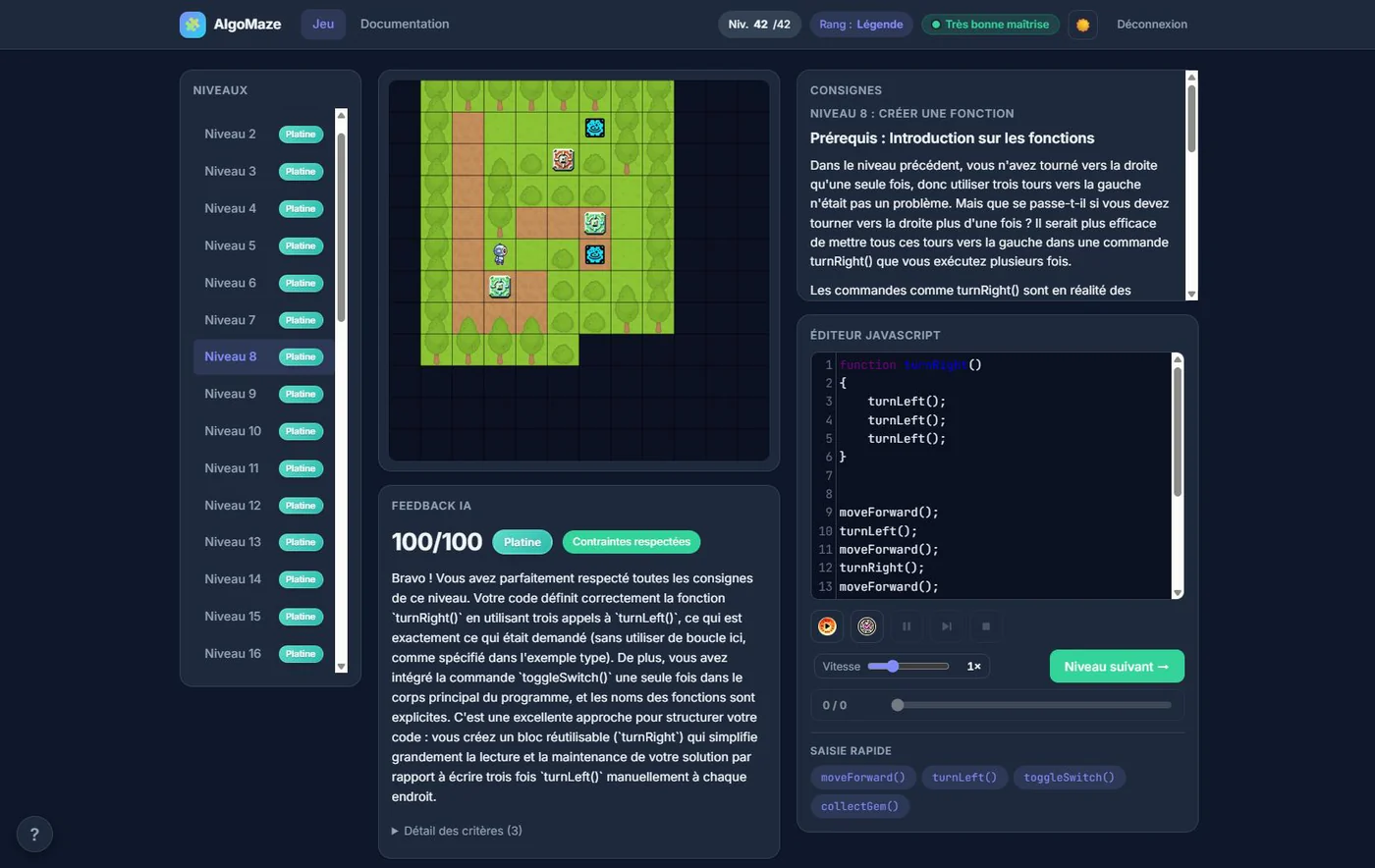Click code line 12 turnRight();
Viewport: 1375px width, 868px height.
882,568
